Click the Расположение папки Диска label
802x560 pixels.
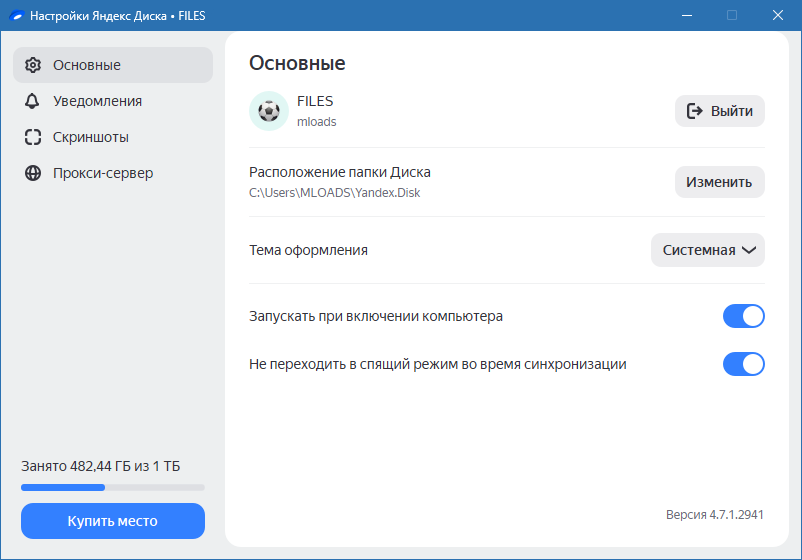340,172
